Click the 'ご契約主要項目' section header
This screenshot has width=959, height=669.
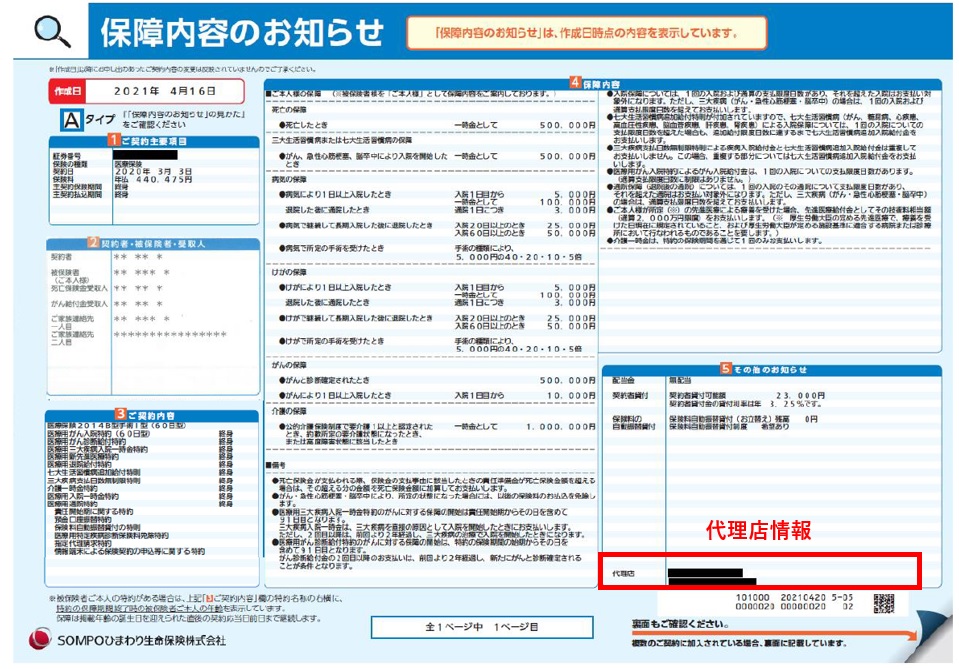[154, 141]
